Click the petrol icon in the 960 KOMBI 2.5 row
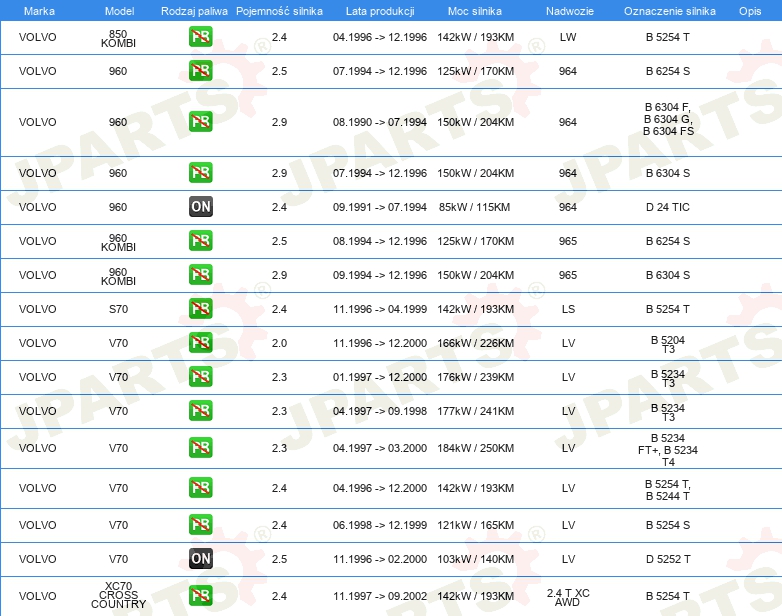 click(x=200, y=240)
